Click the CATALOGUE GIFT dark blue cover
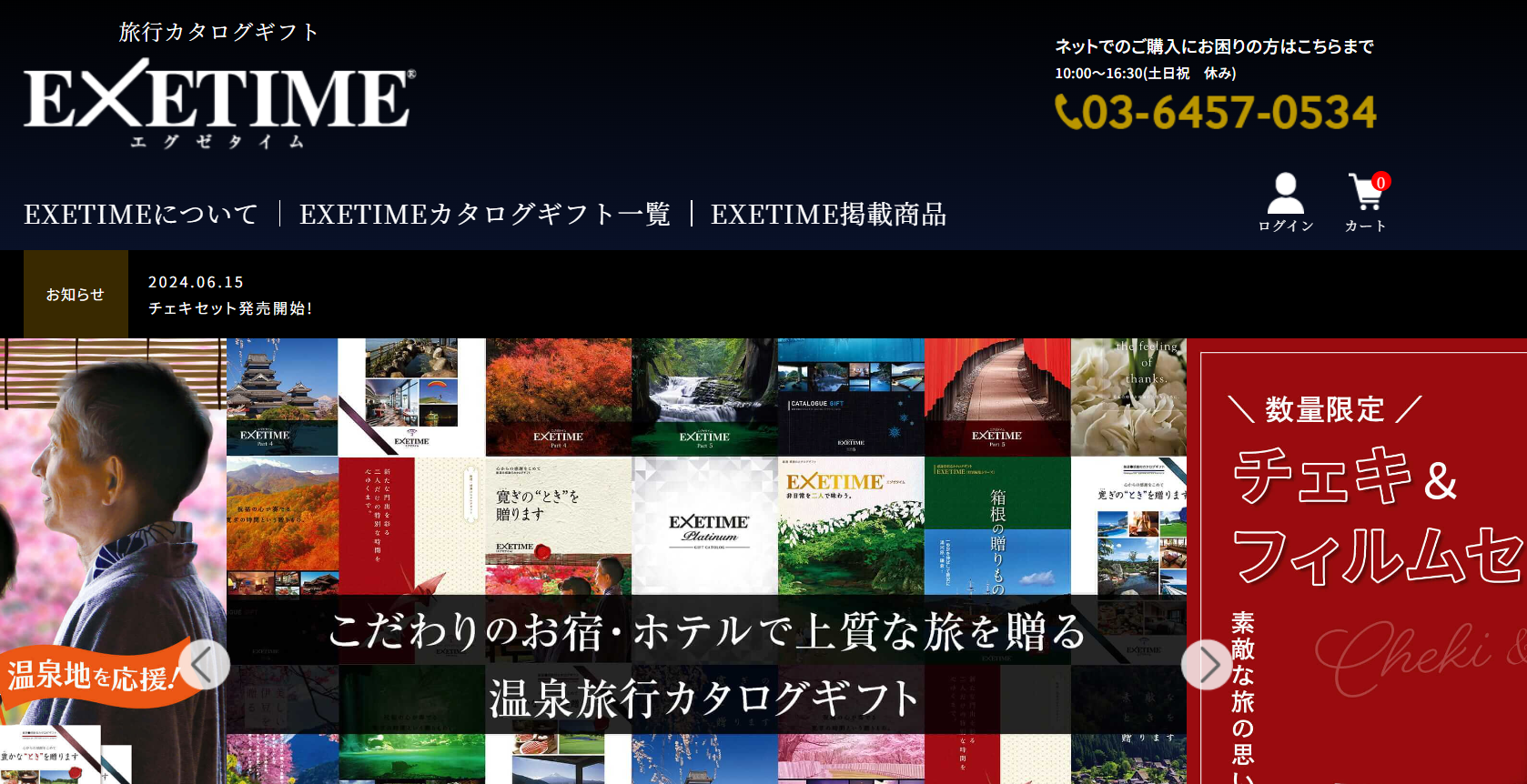 [x=851, y=397]
